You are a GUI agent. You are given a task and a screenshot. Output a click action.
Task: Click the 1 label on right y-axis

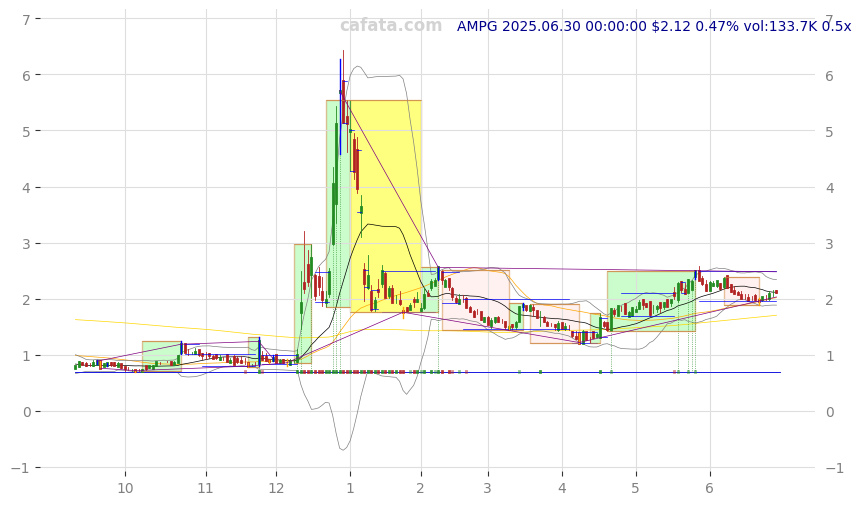coord(829,356)
